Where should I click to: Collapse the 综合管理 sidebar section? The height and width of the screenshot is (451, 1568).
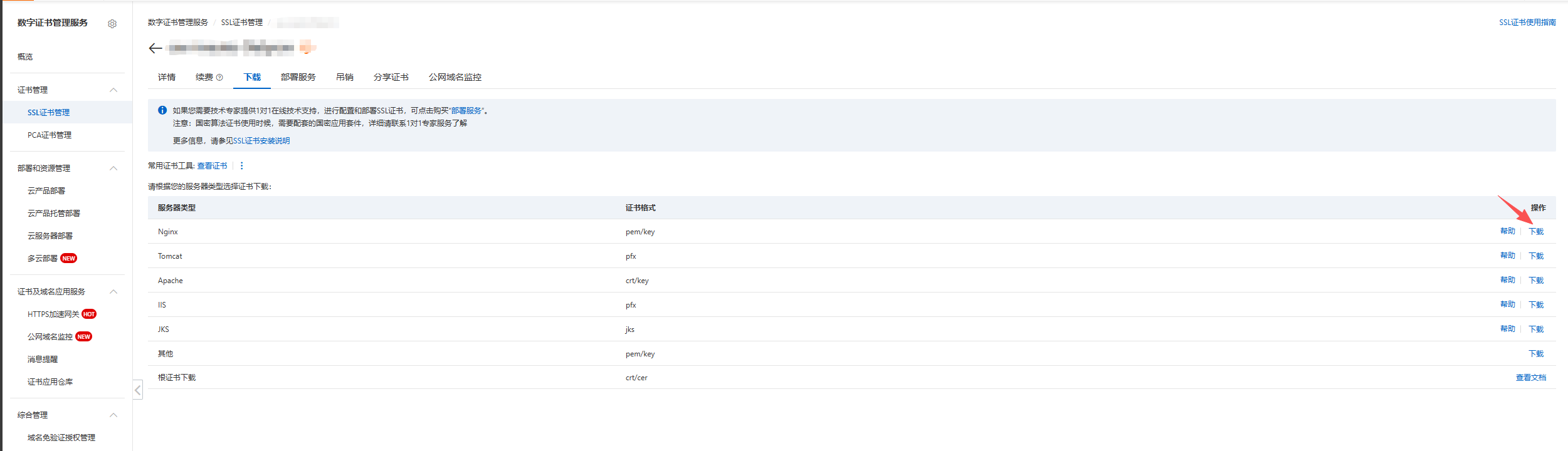(x=113, y=415)
